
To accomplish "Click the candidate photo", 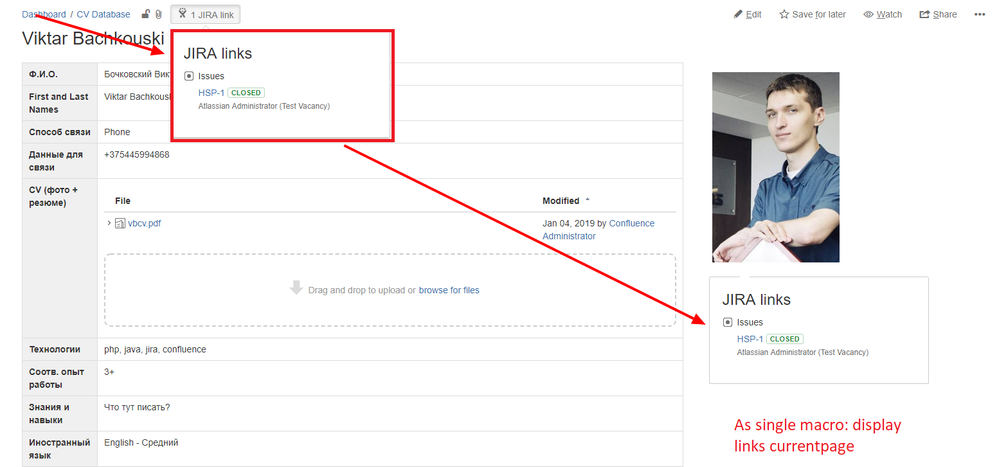I will [x=775, y=167].
